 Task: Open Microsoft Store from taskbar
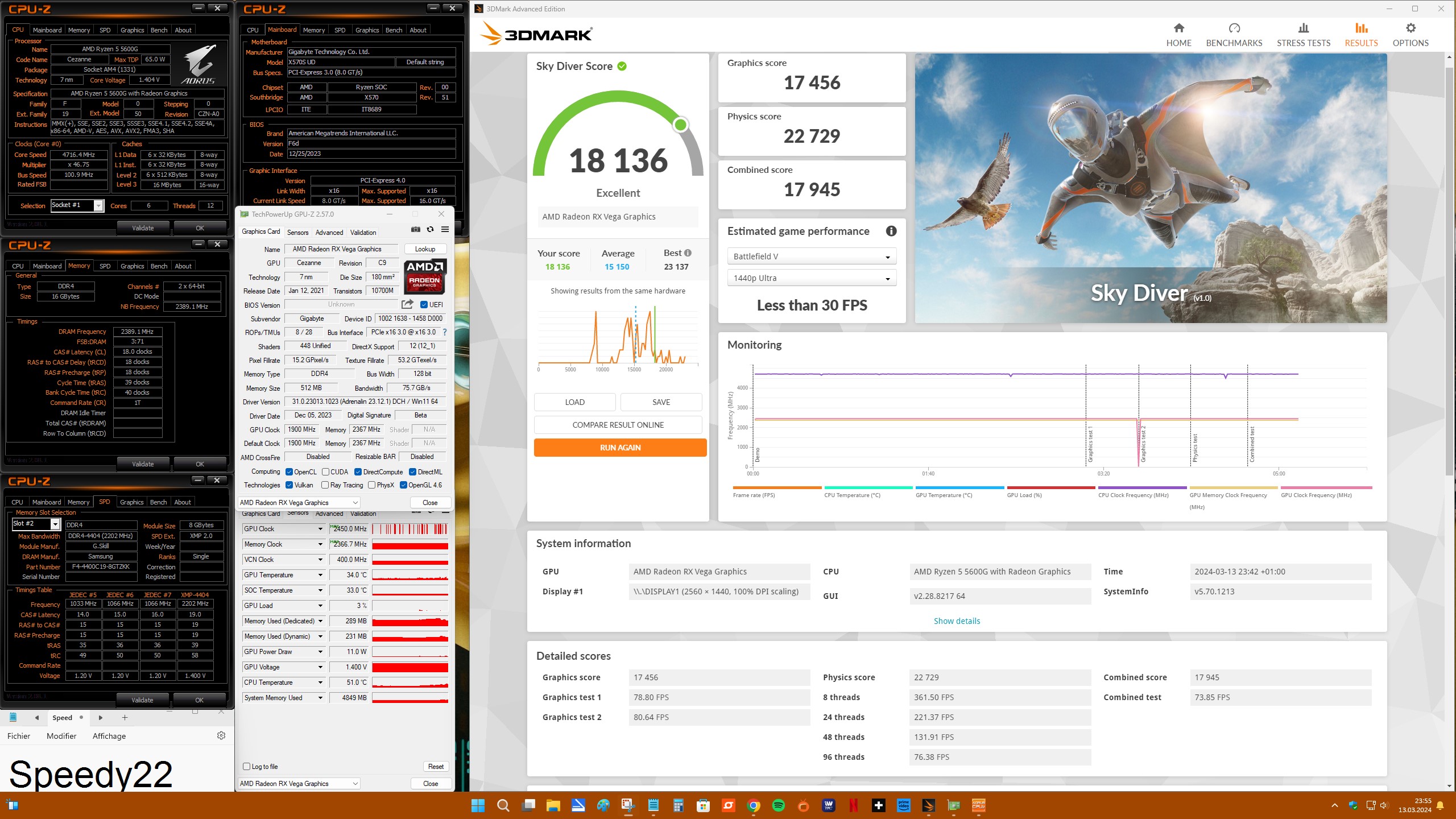pyautogui.click(x=703, y=805)
